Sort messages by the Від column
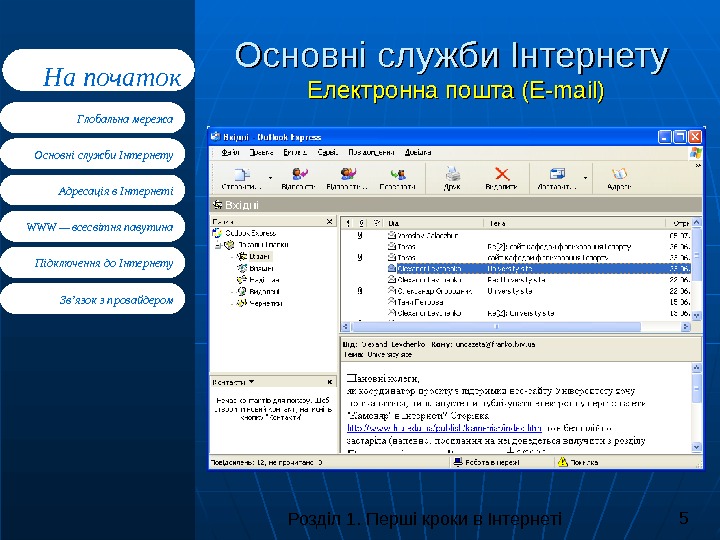 (434, 223)
